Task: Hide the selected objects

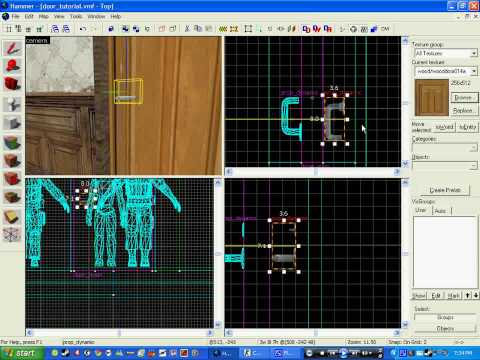Action: point(162,29)
